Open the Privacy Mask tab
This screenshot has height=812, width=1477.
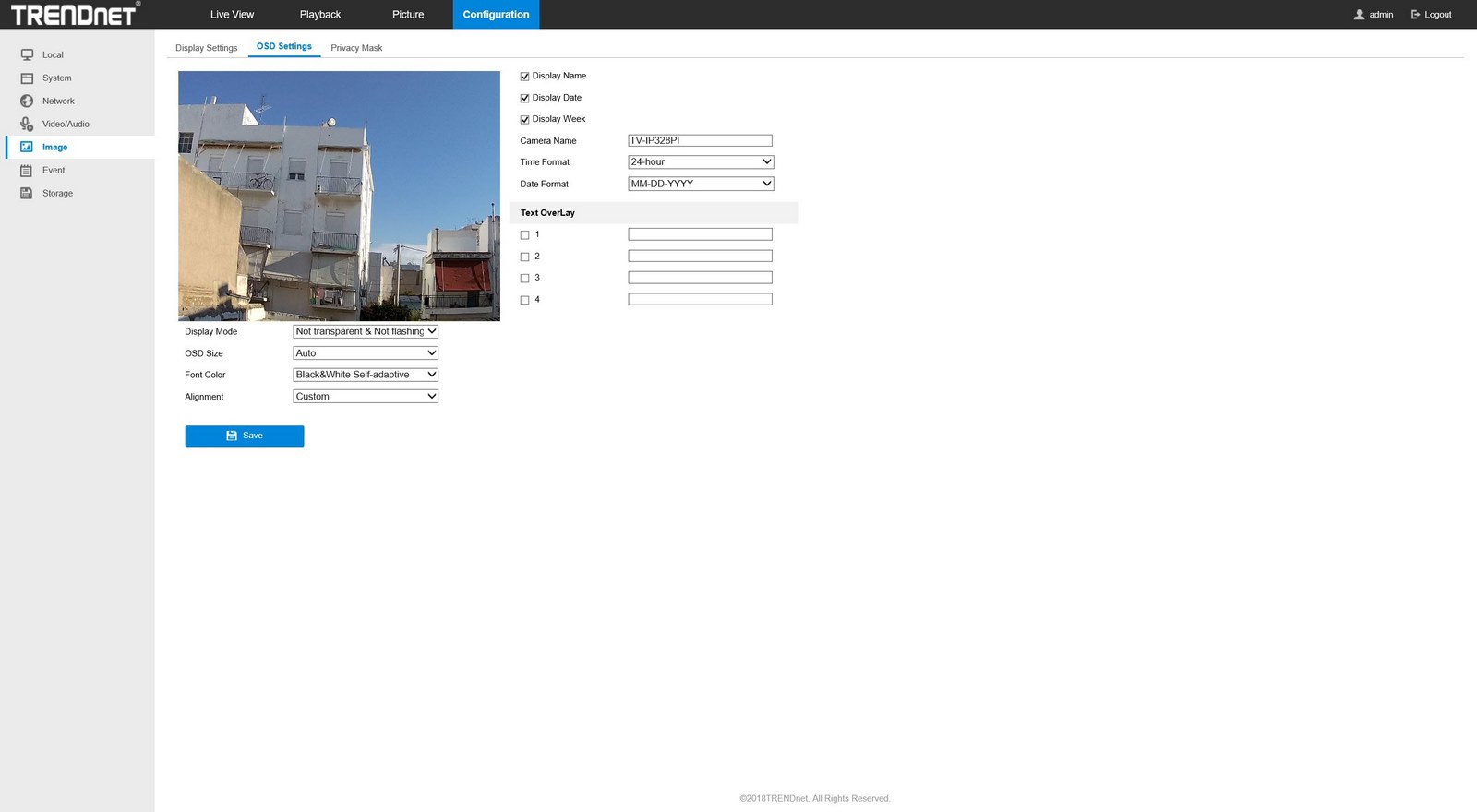pyautogui.click(x=356, y=48)
